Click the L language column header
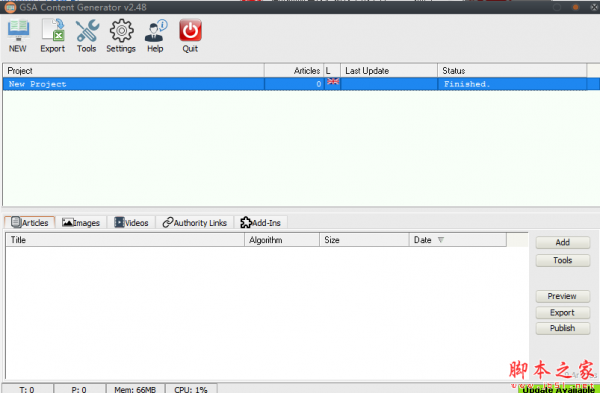 (x=332, y=71)
